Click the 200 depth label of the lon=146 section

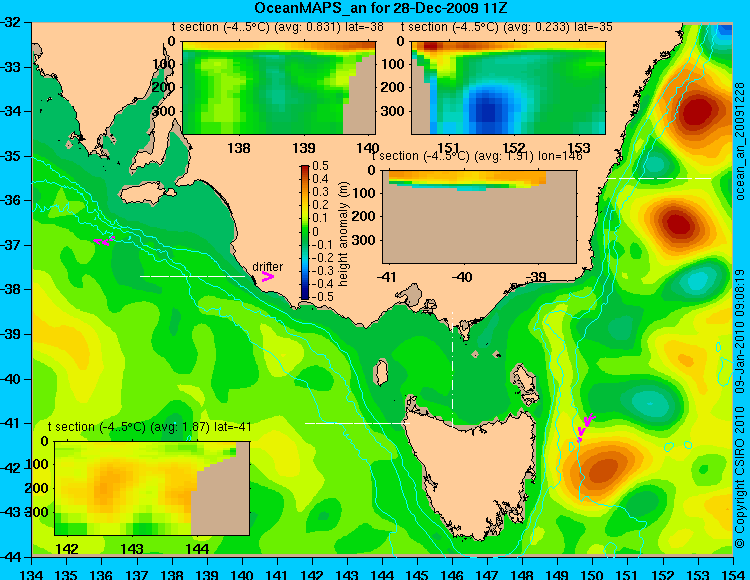pyautogui.click(x=364, y=216)
